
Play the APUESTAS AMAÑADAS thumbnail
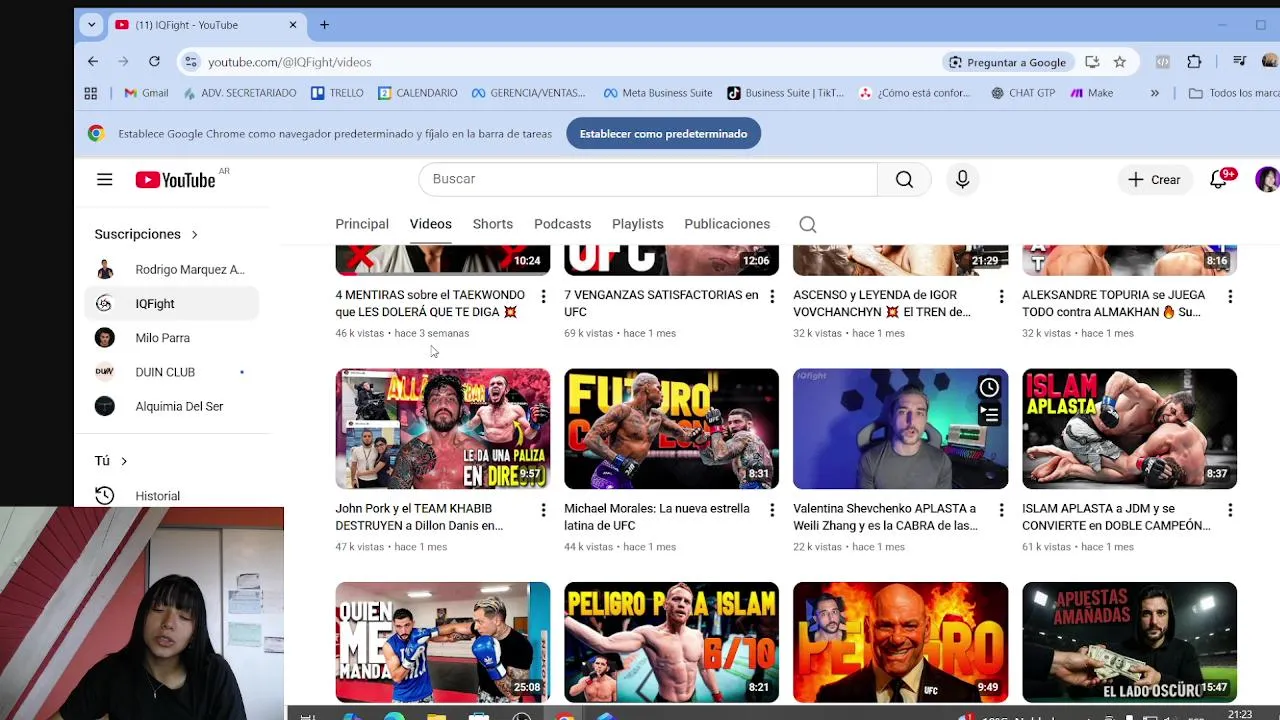[x=1129, y=642]
